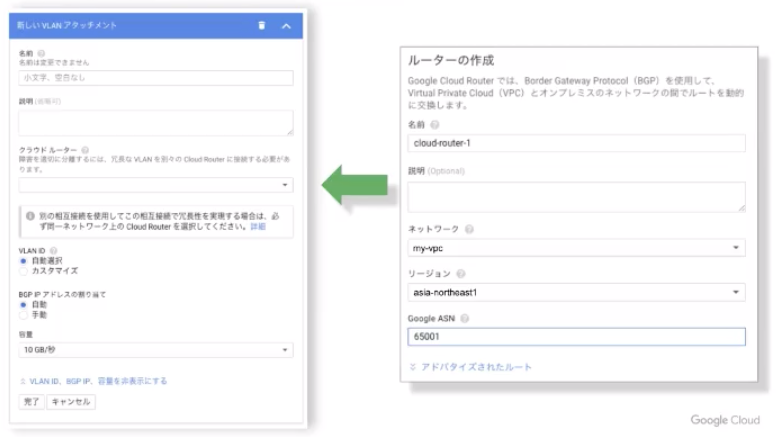
Task: Click the cloud-router-1 name field
Action: 576,143
